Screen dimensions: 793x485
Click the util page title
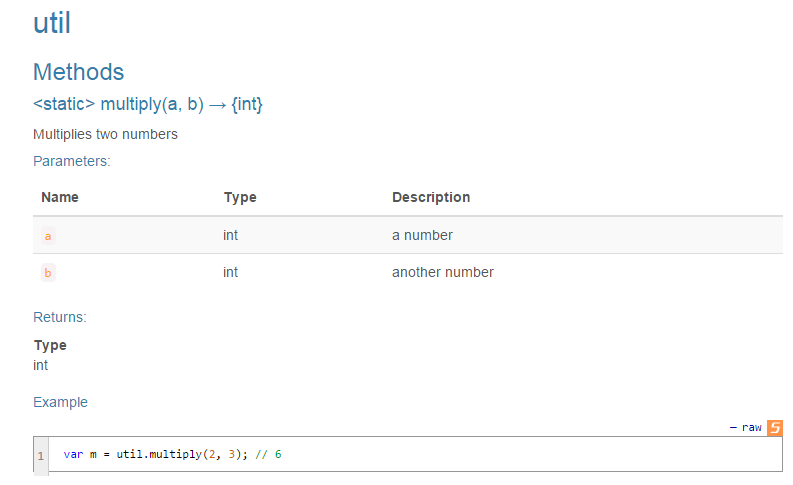[x=52, y=23]
